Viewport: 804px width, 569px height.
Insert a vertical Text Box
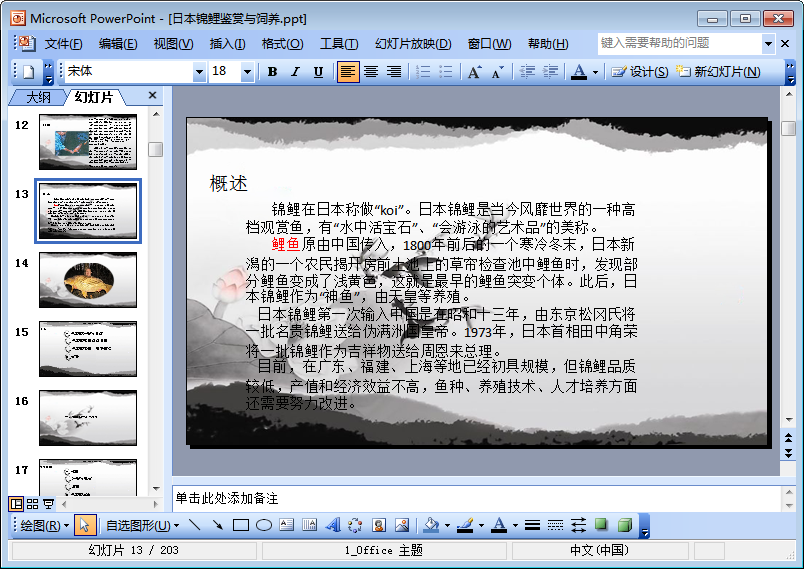pyautogui.click(x=310, y=525)
